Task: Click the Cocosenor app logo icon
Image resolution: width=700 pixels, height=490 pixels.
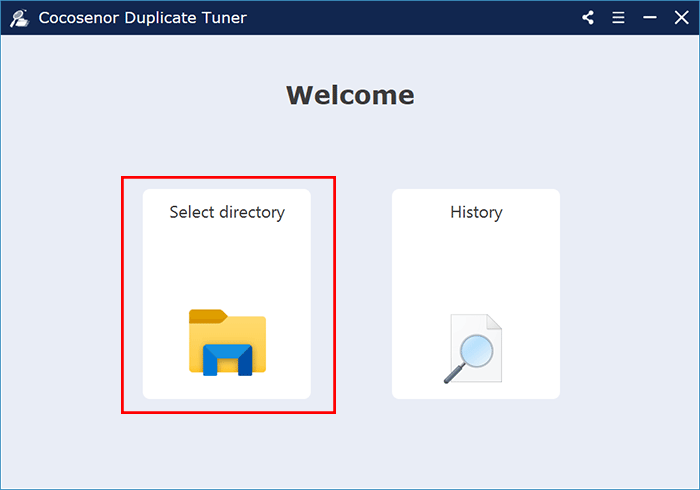Action: point(19,18)
